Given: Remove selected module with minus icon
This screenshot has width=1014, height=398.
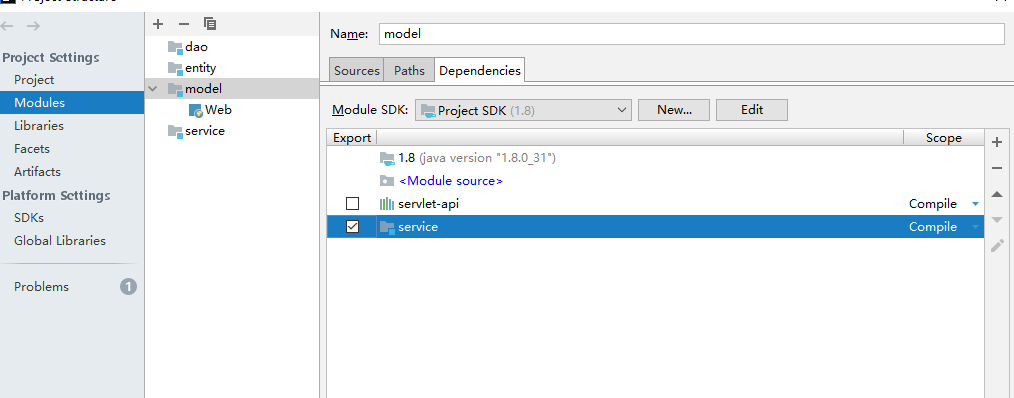Looking at the screenshot, I should [x=184, y=24].
